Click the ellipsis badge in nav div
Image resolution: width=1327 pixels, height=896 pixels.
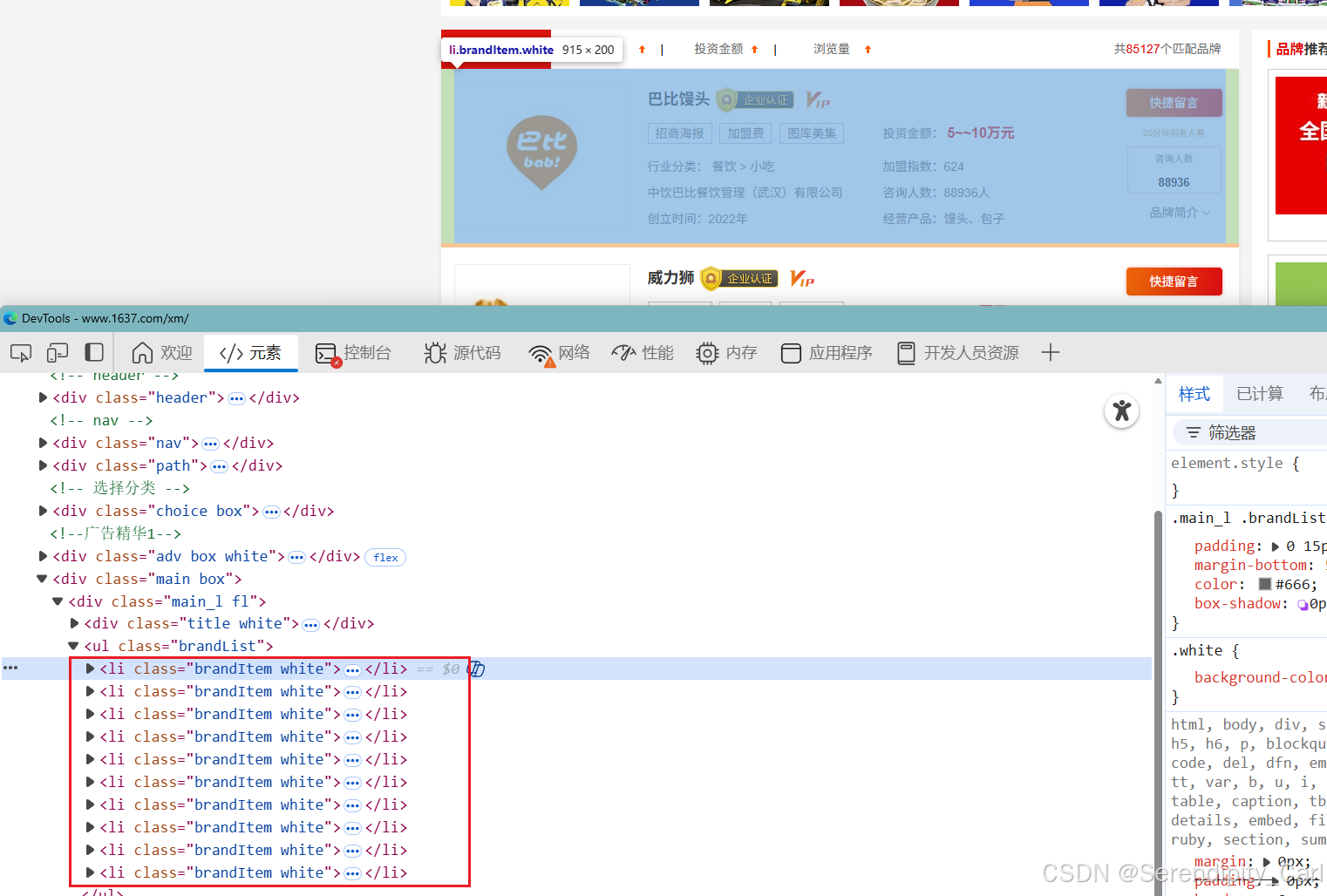coord(210,444)
